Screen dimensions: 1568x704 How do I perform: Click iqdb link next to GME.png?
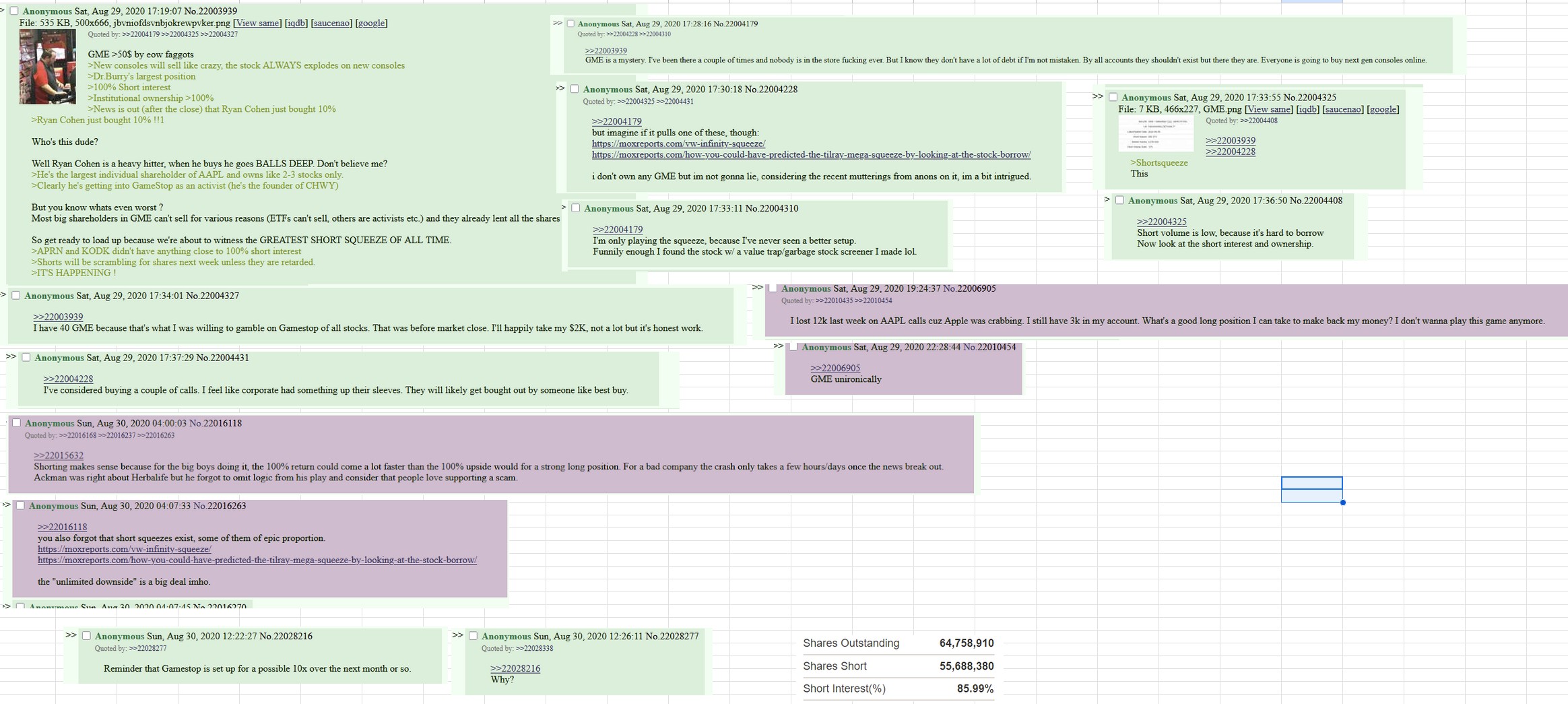[1307, 109]
